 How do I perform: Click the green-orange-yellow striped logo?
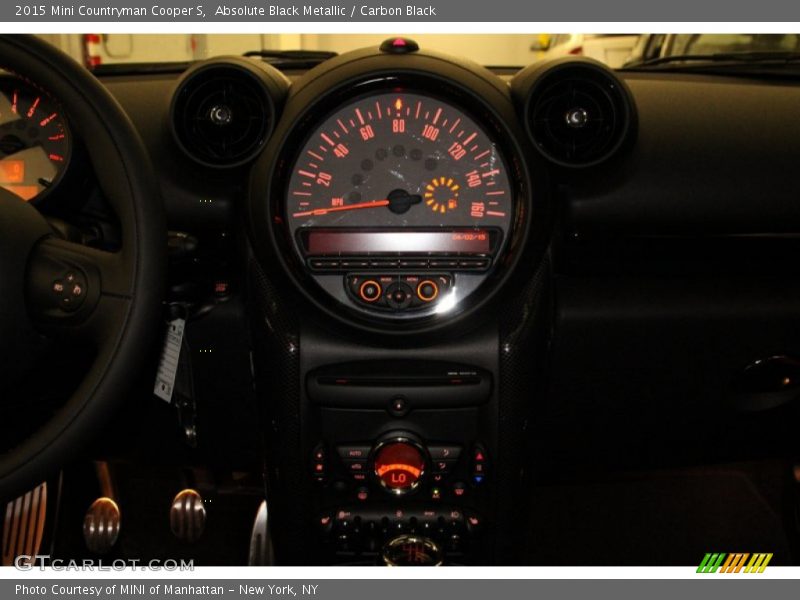click(734, 563)
